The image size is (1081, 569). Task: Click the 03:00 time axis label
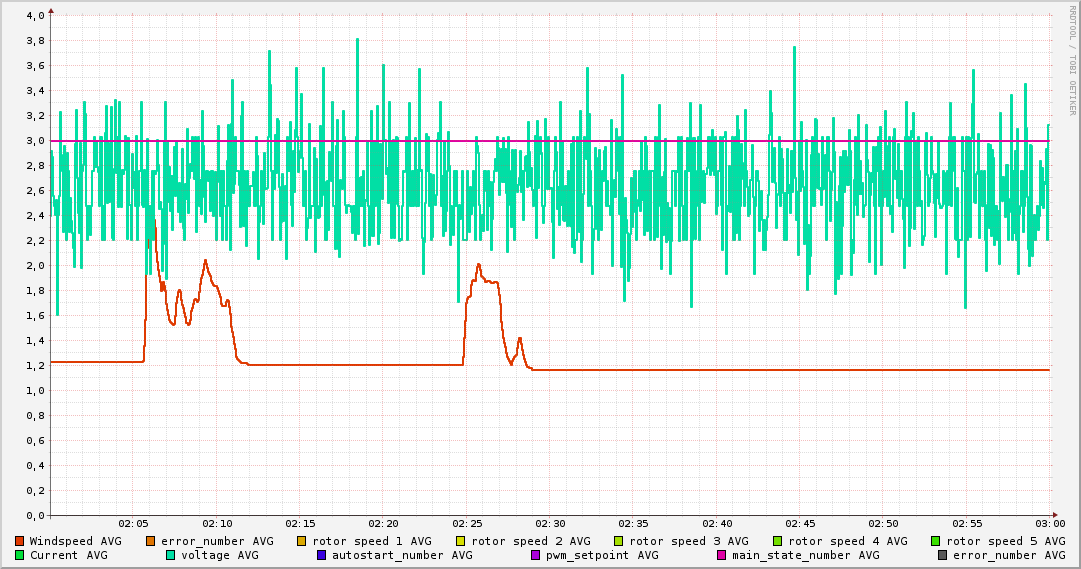(1050, 523)
